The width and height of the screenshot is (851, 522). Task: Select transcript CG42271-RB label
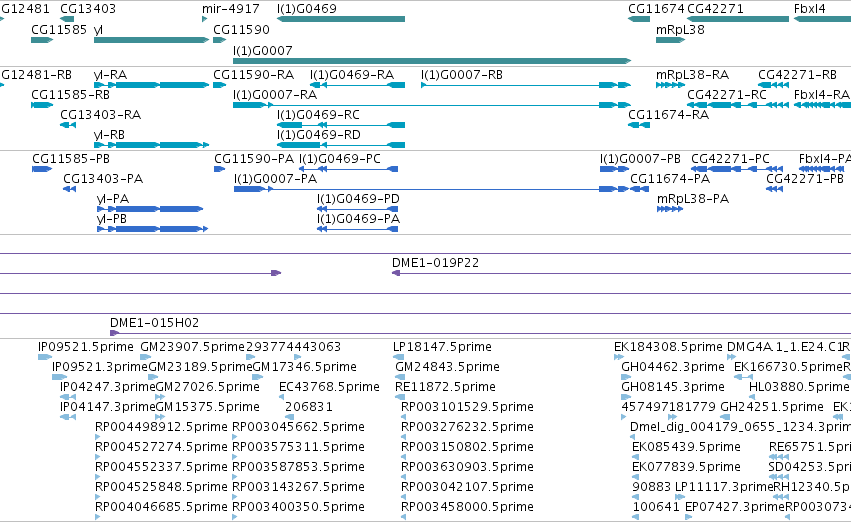tap(797, 74)
